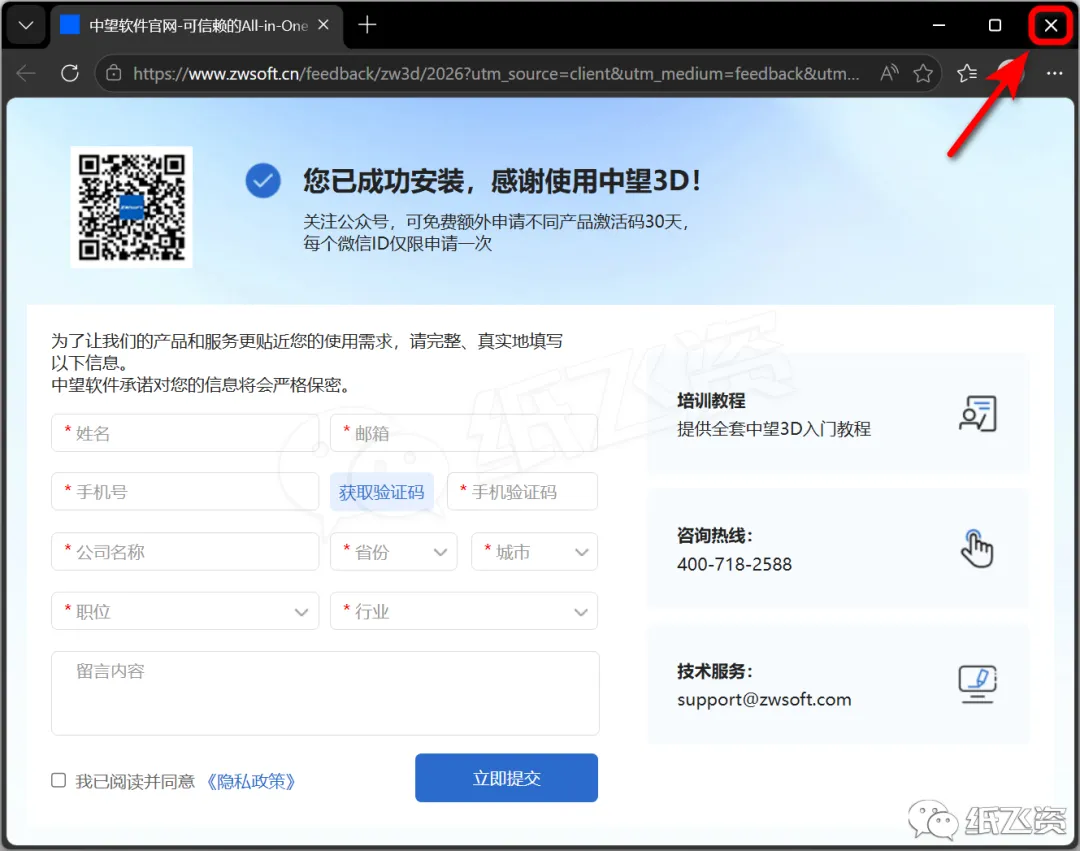Click 提供全套中望3D入门教程 description text

pos(773,429)
